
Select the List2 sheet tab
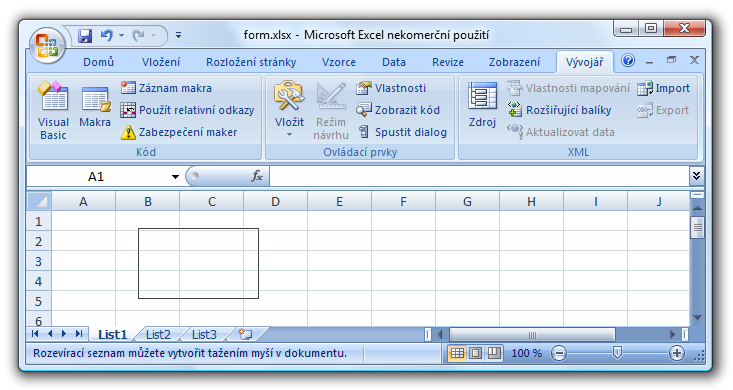click(158, 334)
